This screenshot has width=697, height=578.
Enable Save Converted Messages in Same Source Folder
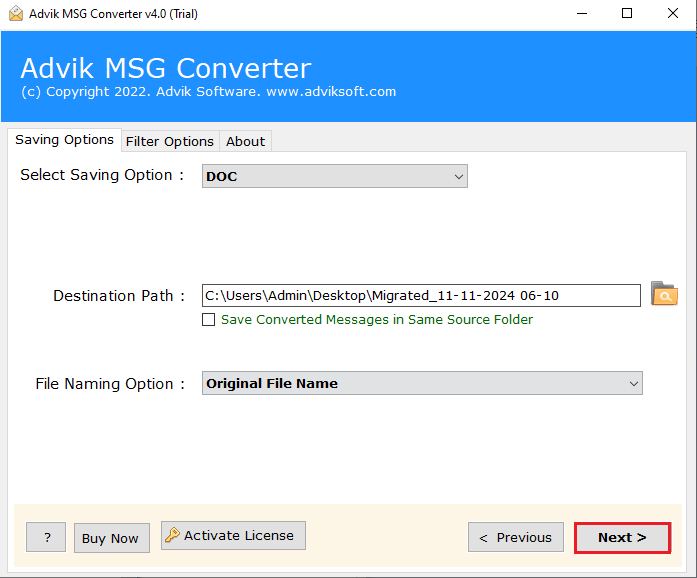point(208,320)
